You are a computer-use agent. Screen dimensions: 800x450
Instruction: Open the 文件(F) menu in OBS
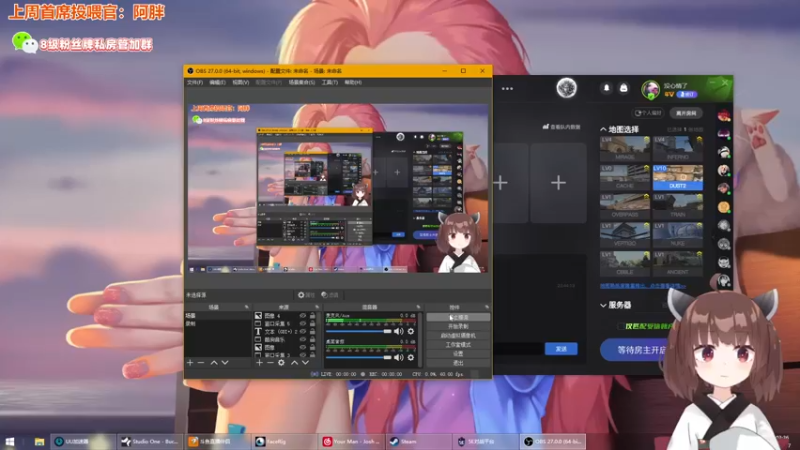pyautogui.click(x=195, y=82)
